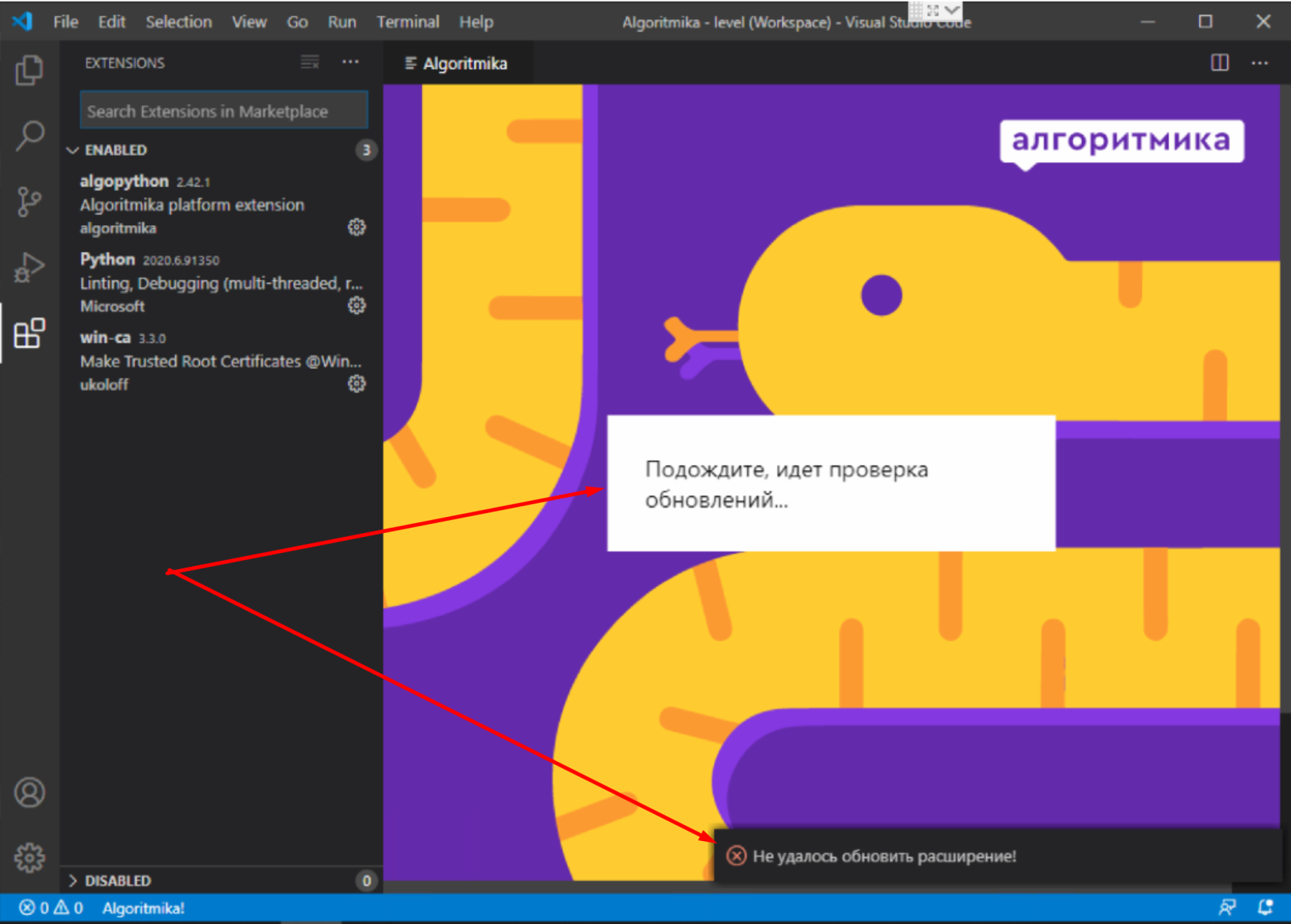
Task: Open the Run and Debug view
Action: click(x=29, y=267)
